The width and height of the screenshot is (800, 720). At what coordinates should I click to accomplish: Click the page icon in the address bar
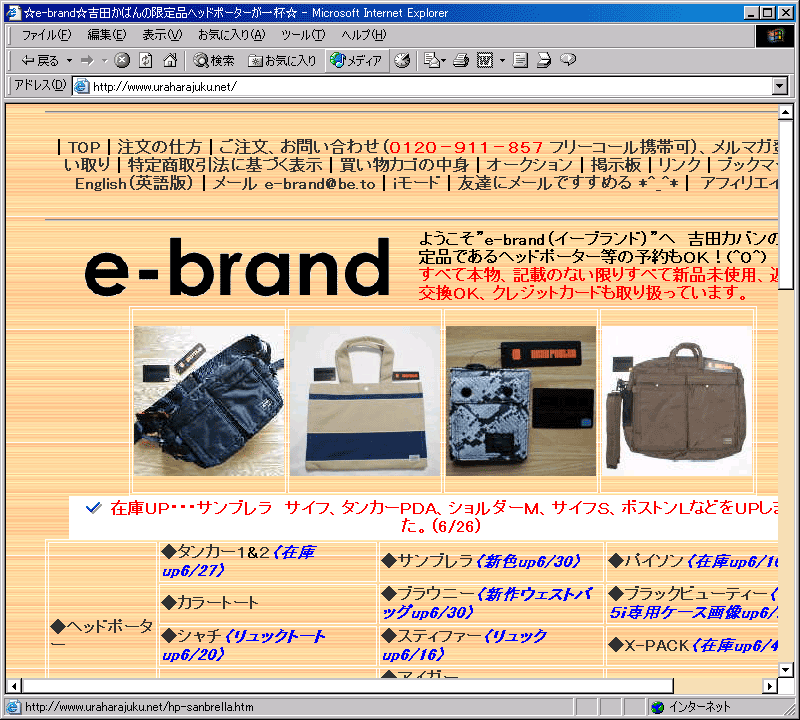[82, 86]
